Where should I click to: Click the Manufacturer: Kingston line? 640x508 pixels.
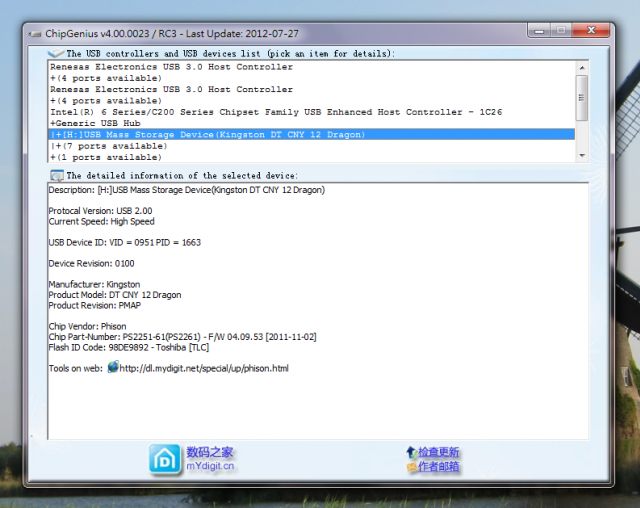coord(94,284)
